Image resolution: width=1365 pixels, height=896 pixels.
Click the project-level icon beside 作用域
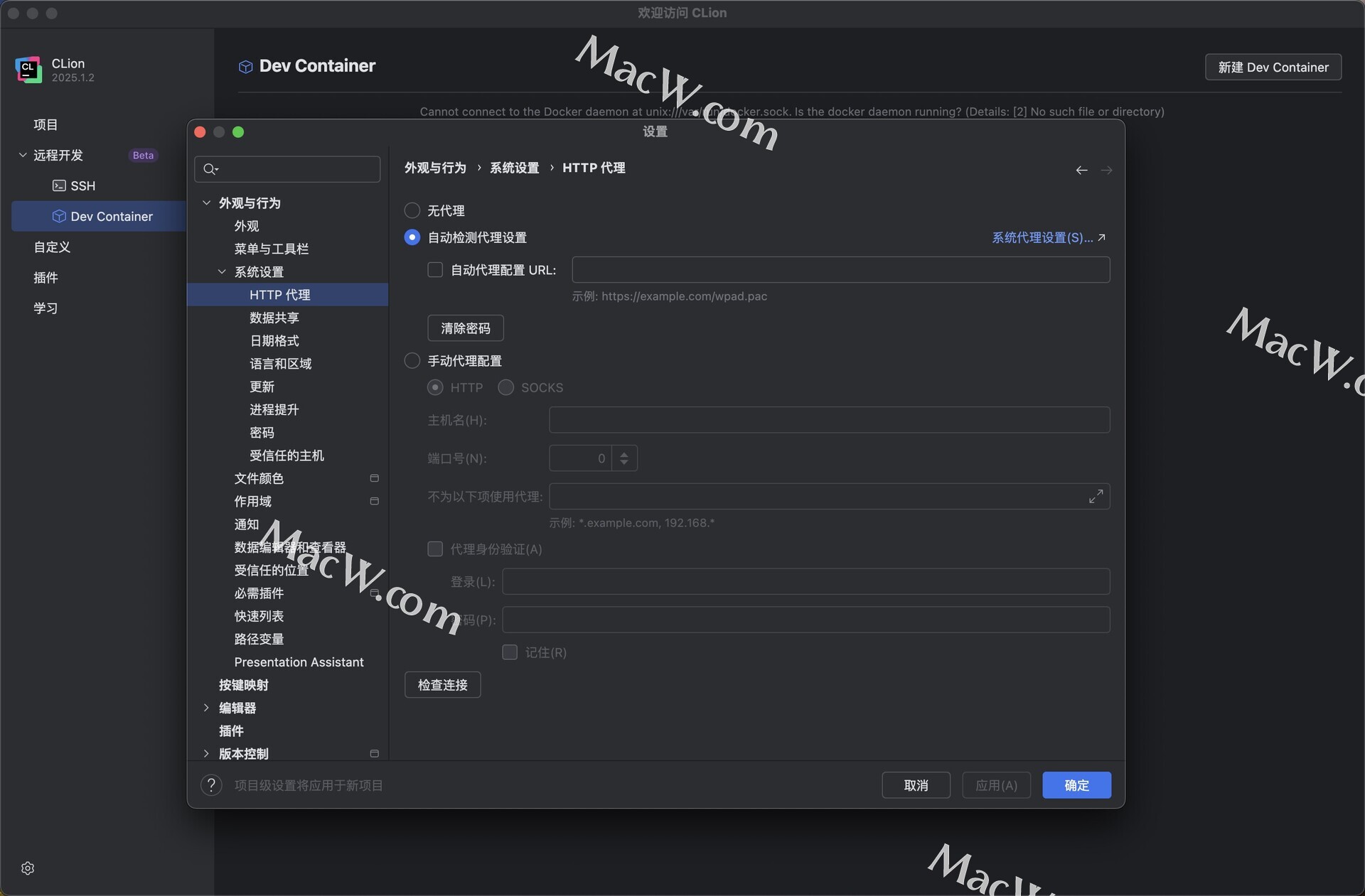coord(374,501)
